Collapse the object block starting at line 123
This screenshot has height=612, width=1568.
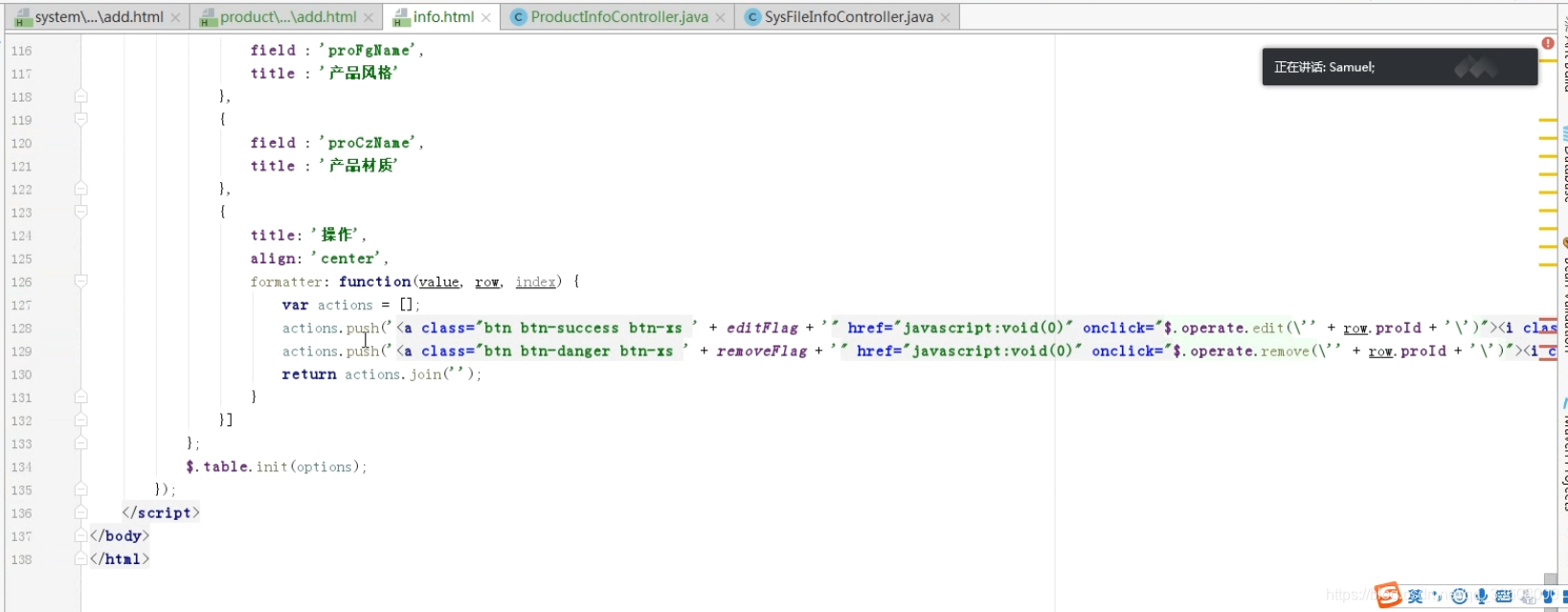click(81, 212)
